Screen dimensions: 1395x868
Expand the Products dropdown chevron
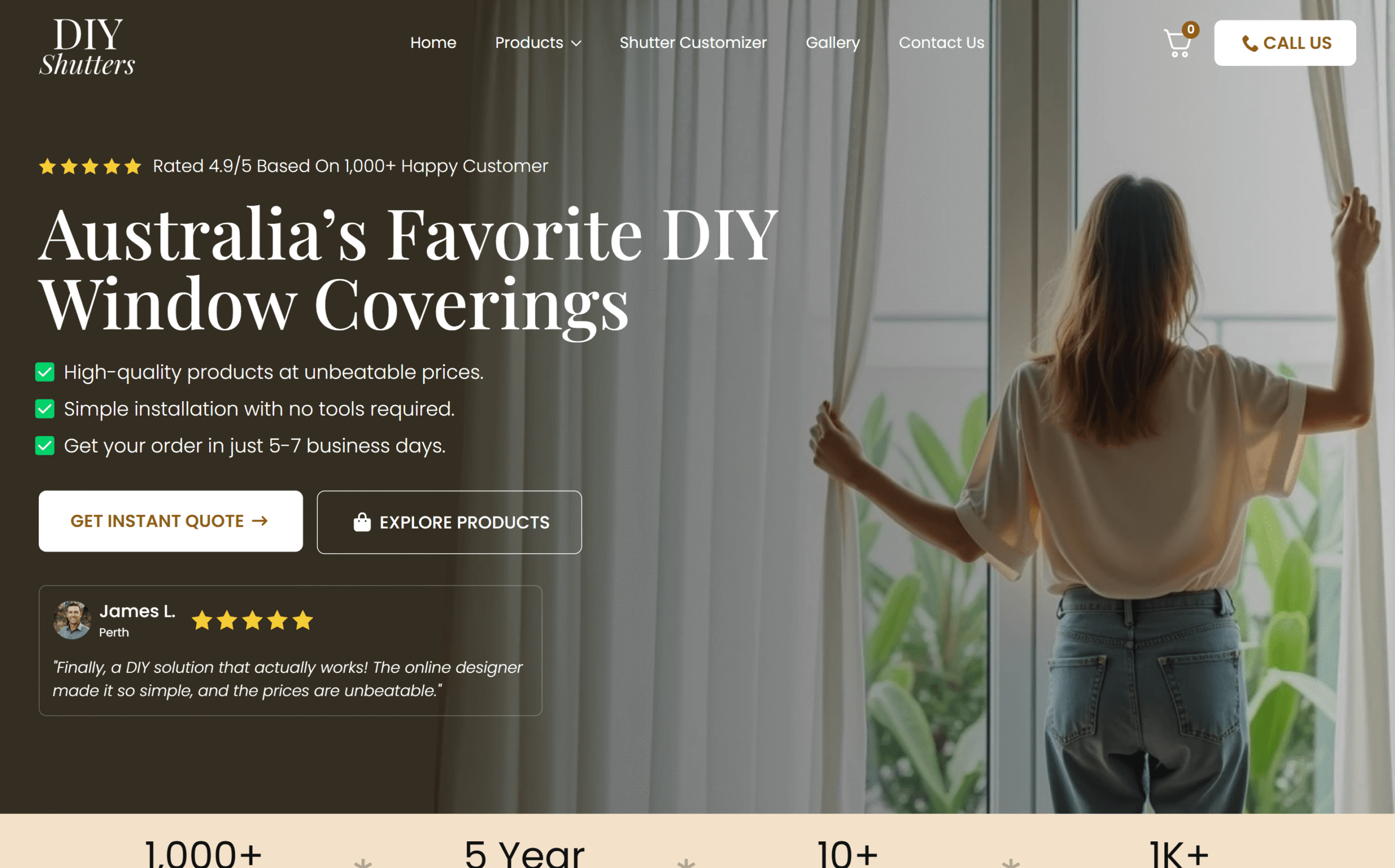coord(577,44)
